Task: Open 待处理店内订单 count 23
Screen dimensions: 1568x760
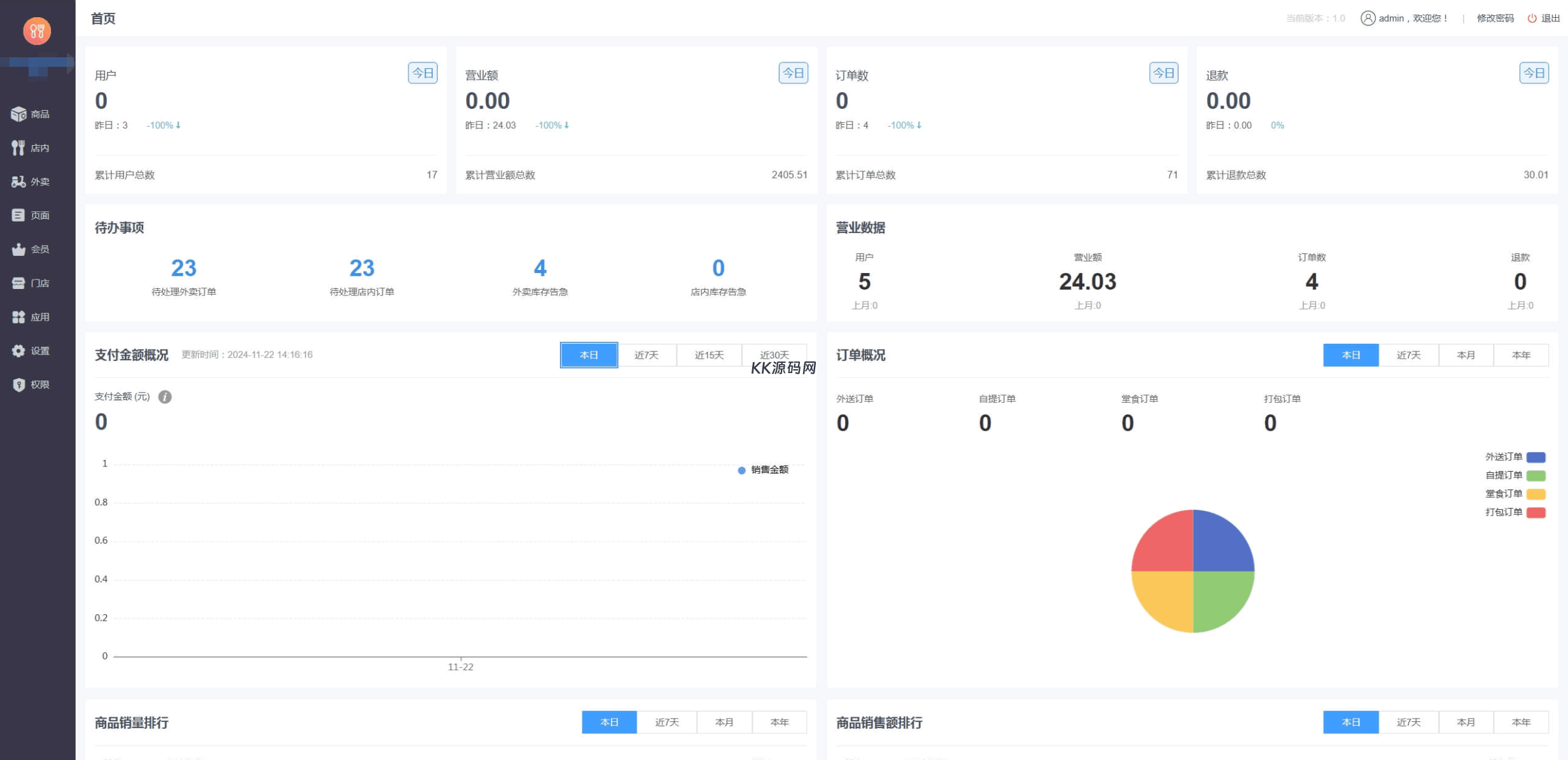Action: click(x=362, y=268)
